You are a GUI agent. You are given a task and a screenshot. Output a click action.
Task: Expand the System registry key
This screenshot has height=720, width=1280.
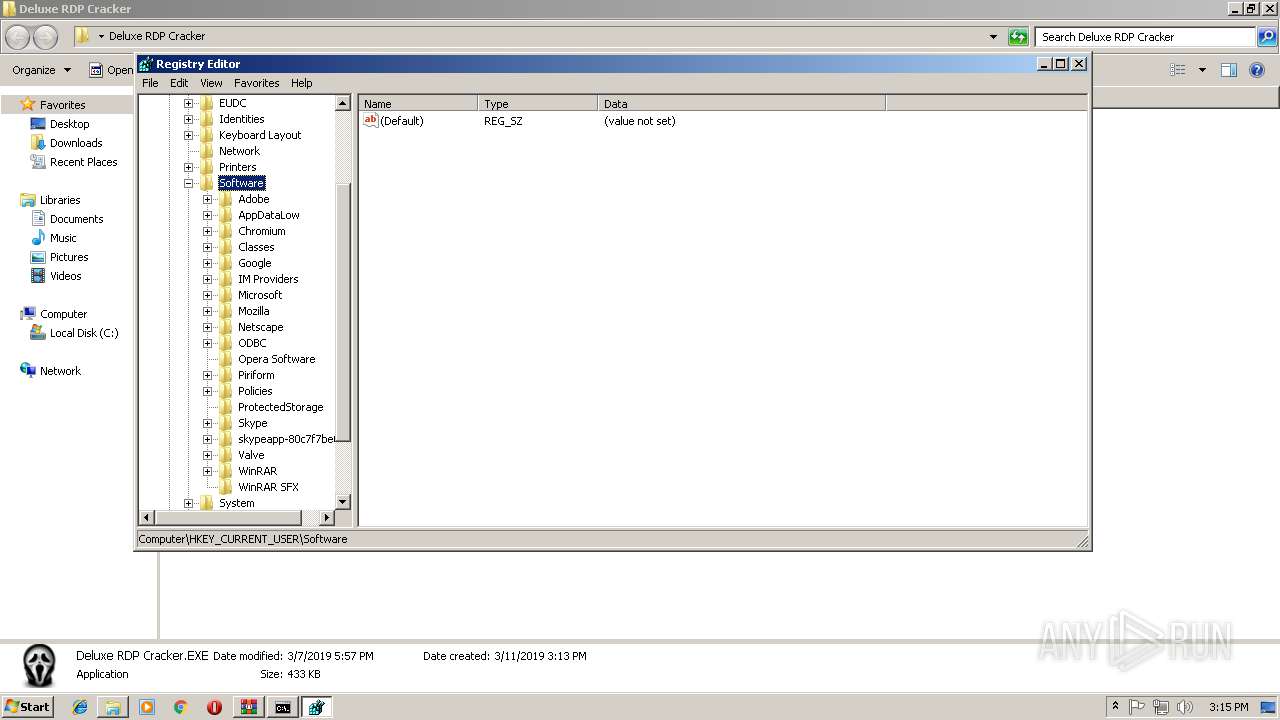188,503
